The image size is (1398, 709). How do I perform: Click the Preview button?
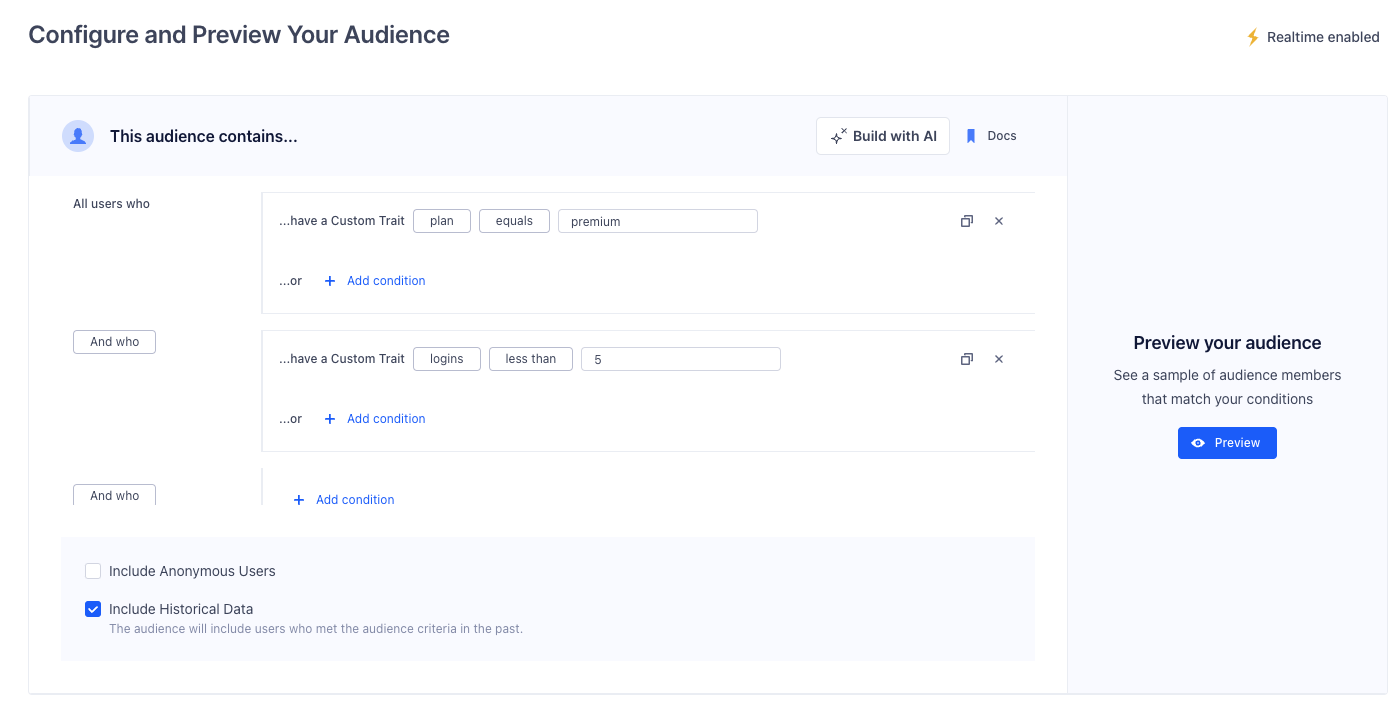click(x=1227, y=442)
